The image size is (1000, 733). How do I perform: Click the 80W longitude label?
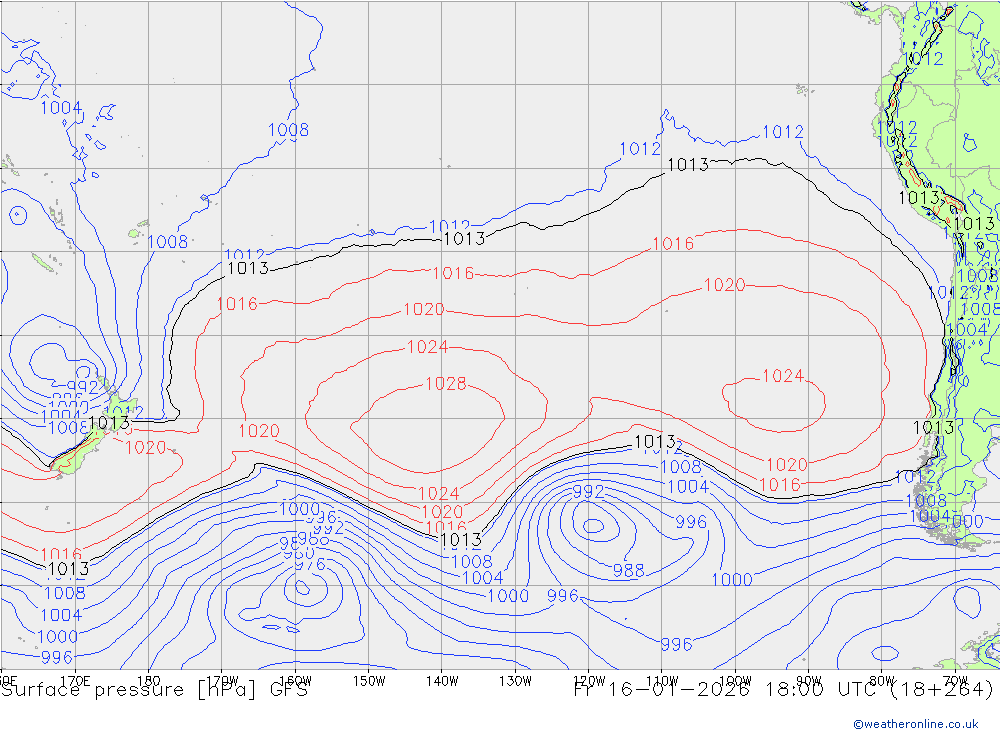tap(882, 681)
